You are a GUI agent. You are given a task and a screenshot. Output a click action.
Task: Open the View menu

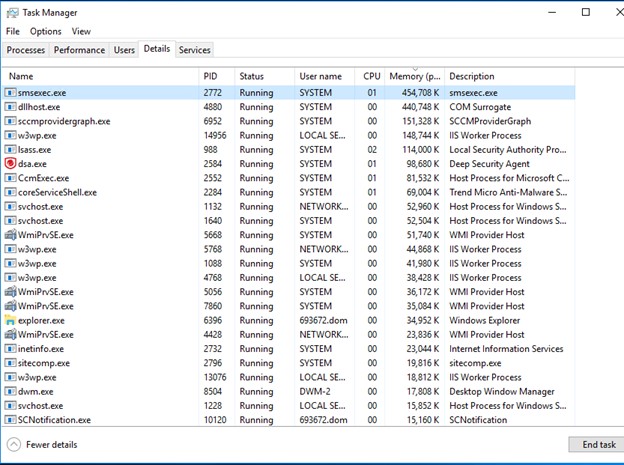pos(81,31)
